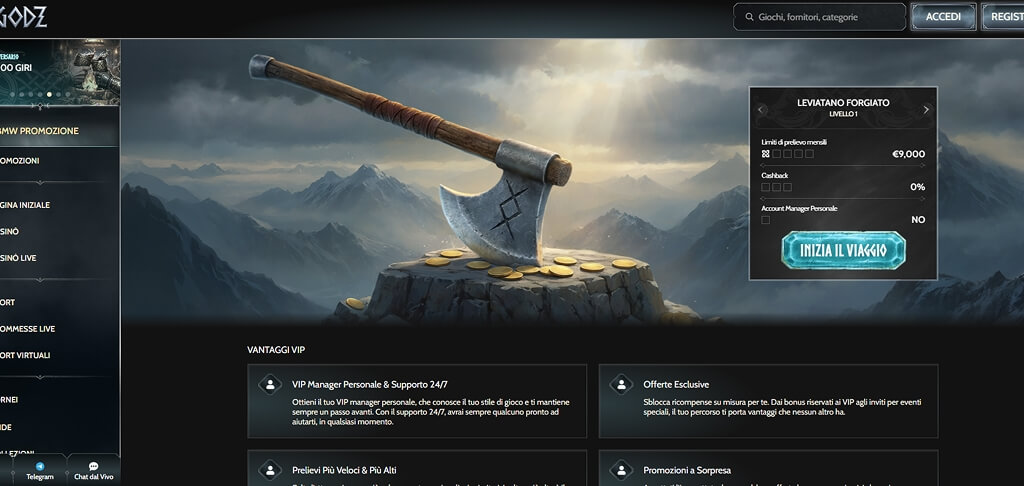Click the Offerte Esclusive heading
This screenshot has height=486, width=1024.
pos(676,385)
